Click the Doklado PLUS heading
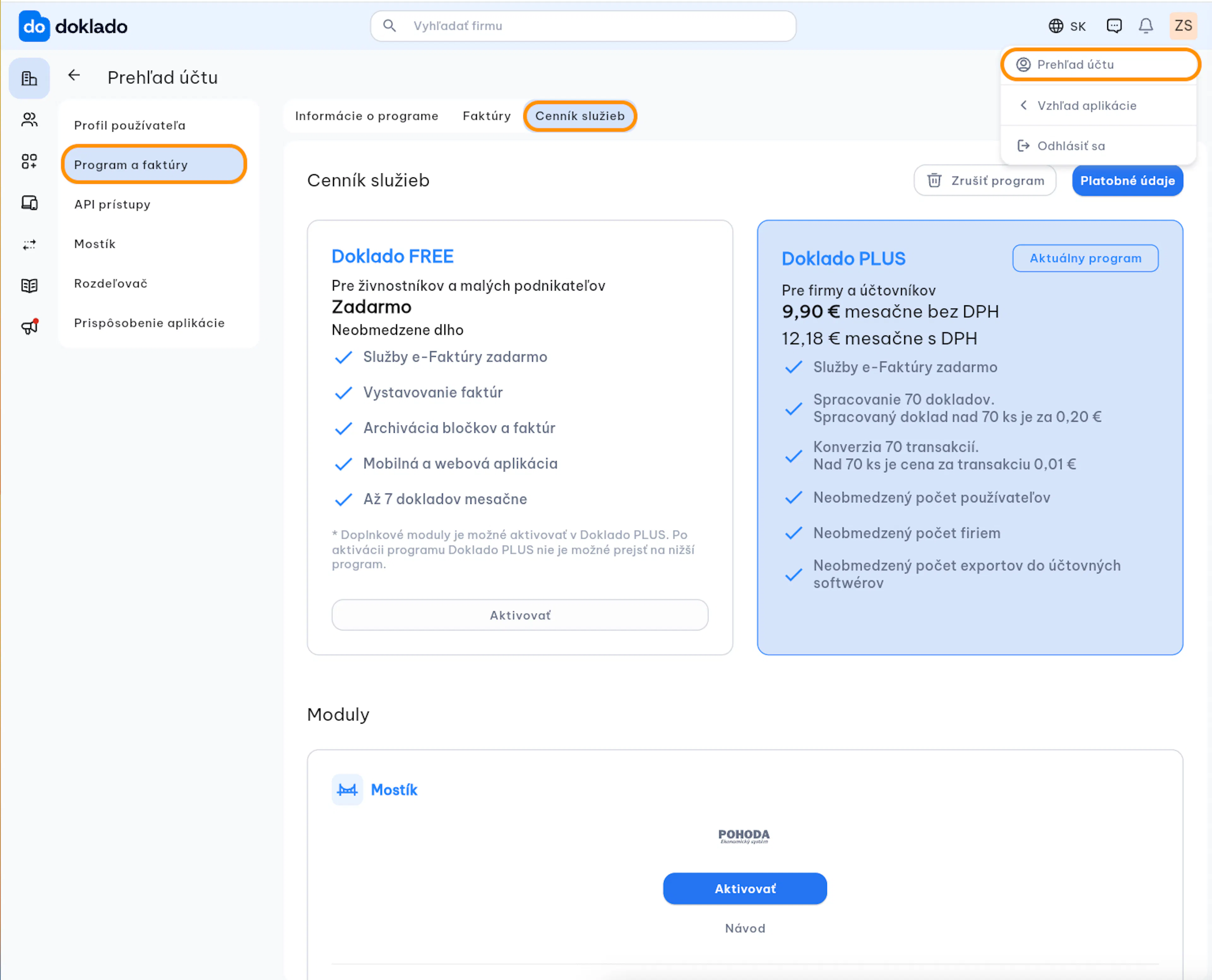Image resolution: width=1212 pixels, height=980 pixels. tap(844, 259)
